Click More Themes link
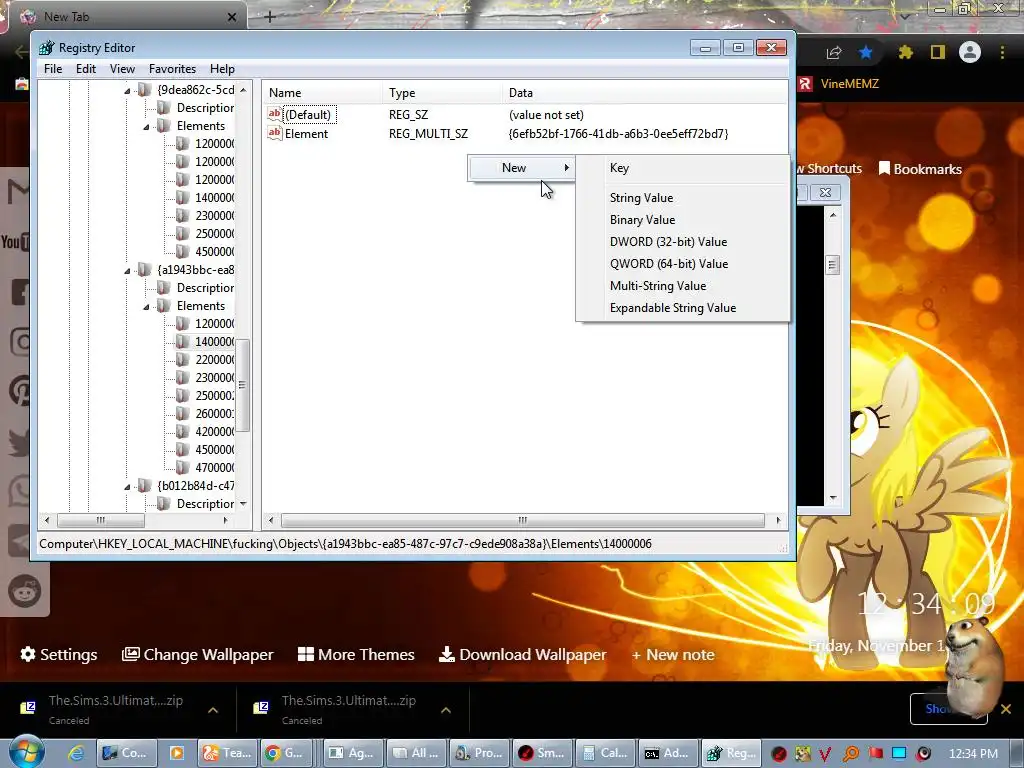 356,654
